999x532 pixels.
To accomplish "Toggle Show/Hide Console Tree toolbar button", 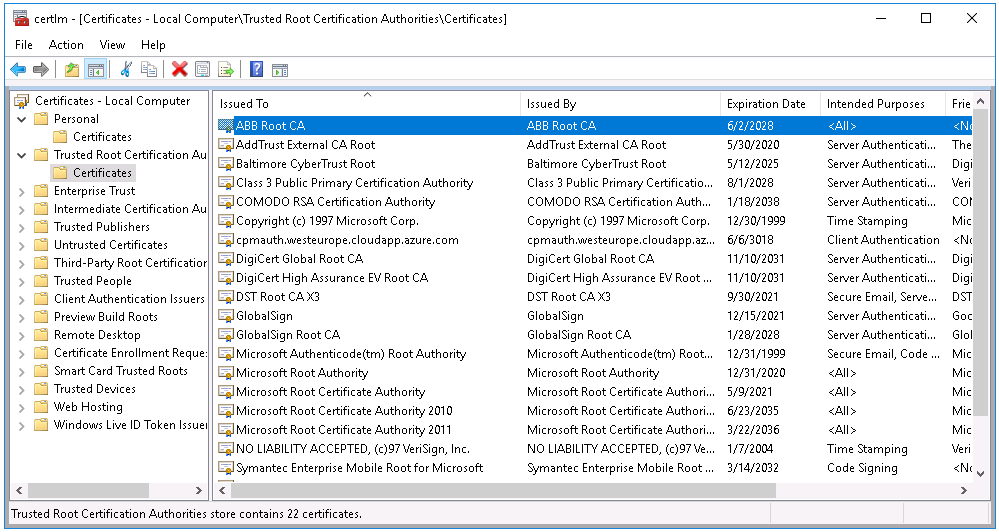I will [96, 69].
